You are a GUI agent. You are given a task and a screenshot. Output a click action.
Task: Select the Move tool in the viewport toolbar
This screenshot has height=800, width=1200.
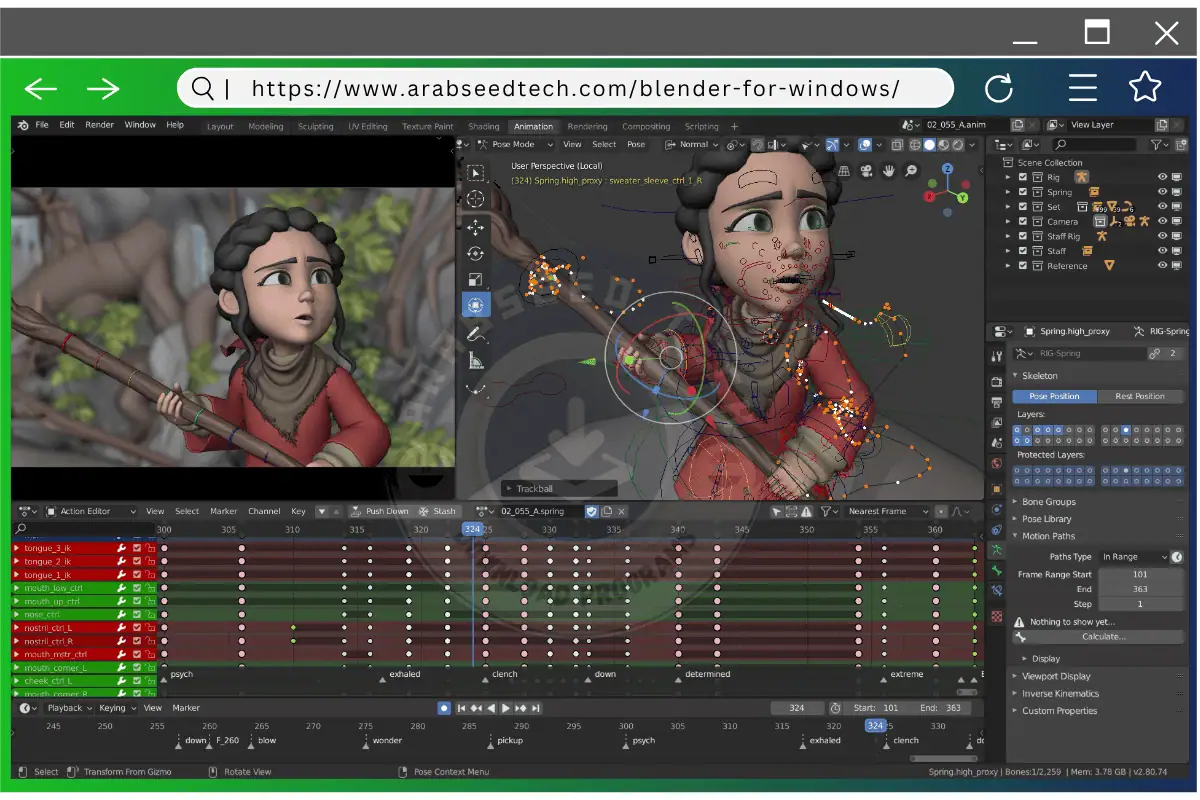(476, 227)
